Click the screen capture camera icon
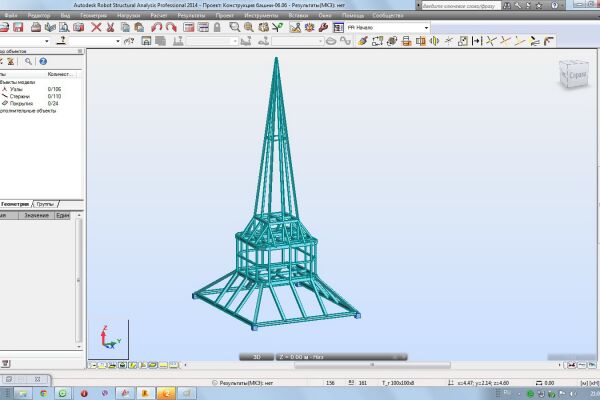Image resolution: width=600 pixels, height=400 pixels. click(78, 27)
